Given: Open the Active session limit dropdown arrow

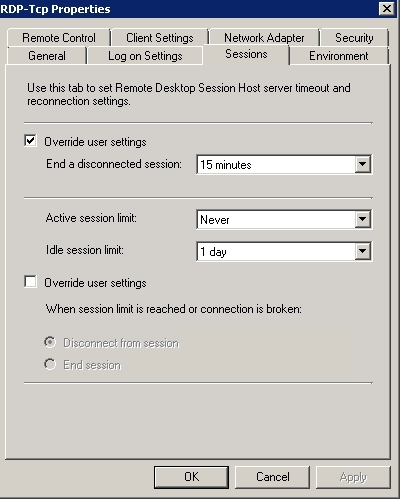Looking at the screenshot, I should [x=362, y=219].
